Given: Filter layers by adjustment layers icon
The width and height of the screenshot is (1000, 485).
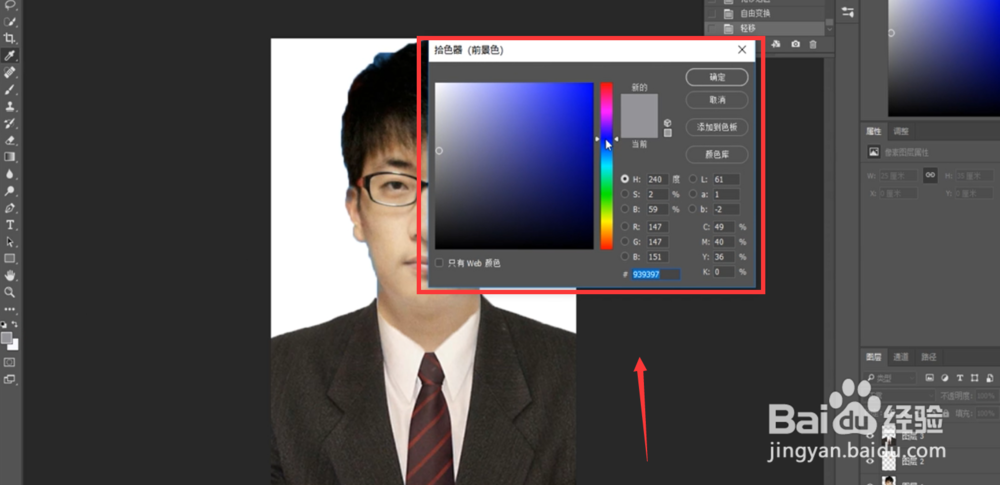Looking at the screenshot, I should point(945,378).
